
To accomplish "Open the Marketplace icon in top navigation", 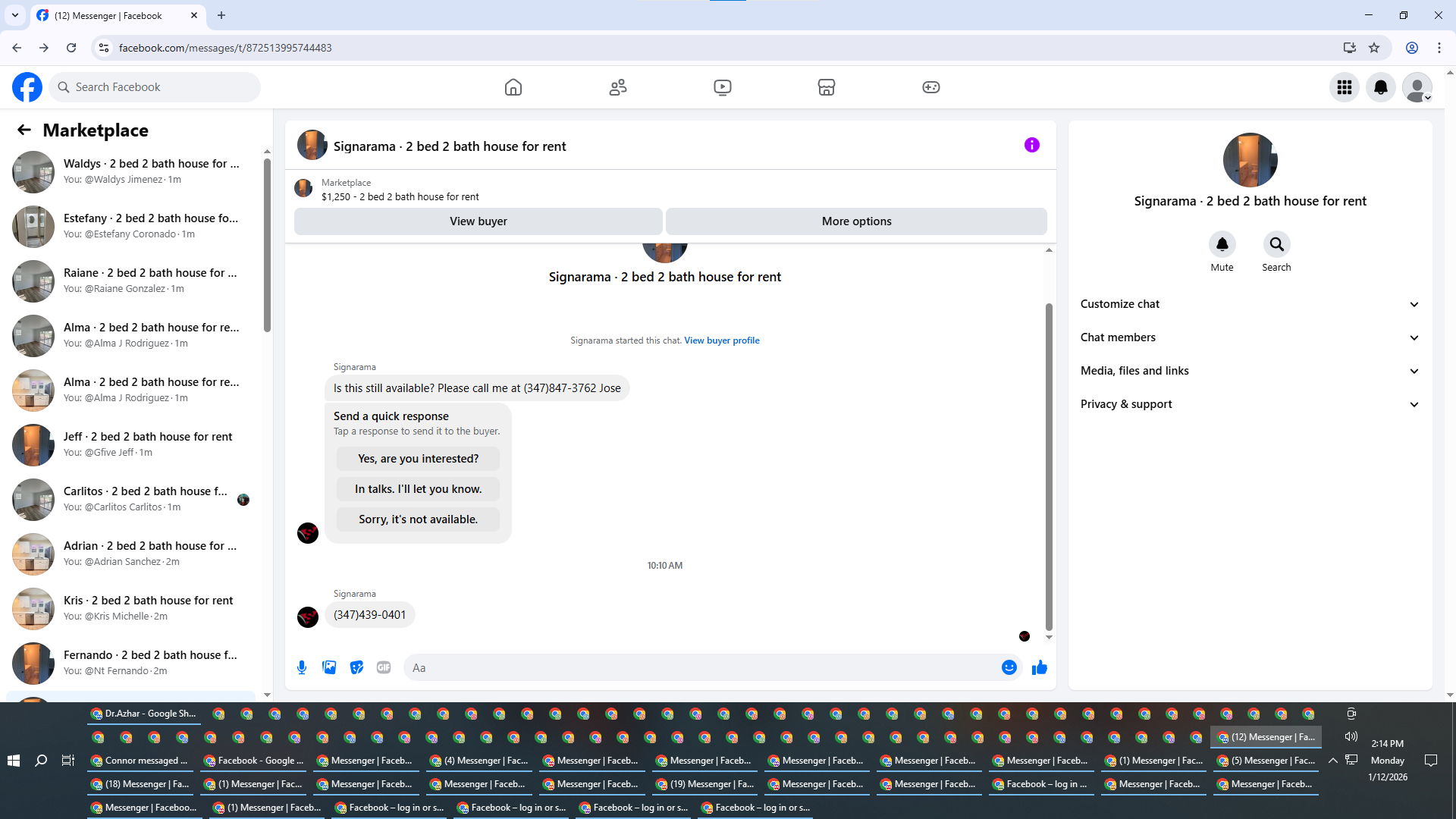I will click(x=826, y=87).
